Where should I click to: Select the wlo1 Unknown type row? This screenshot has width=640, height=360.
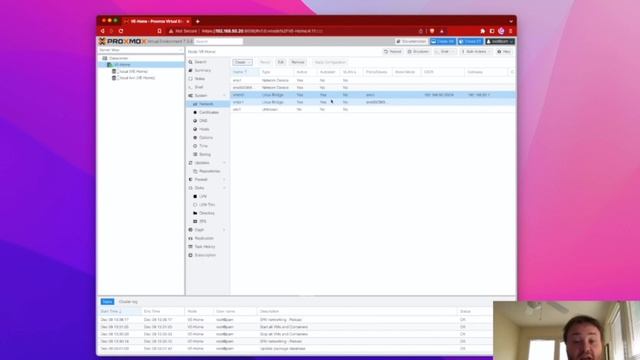(373, 109)
